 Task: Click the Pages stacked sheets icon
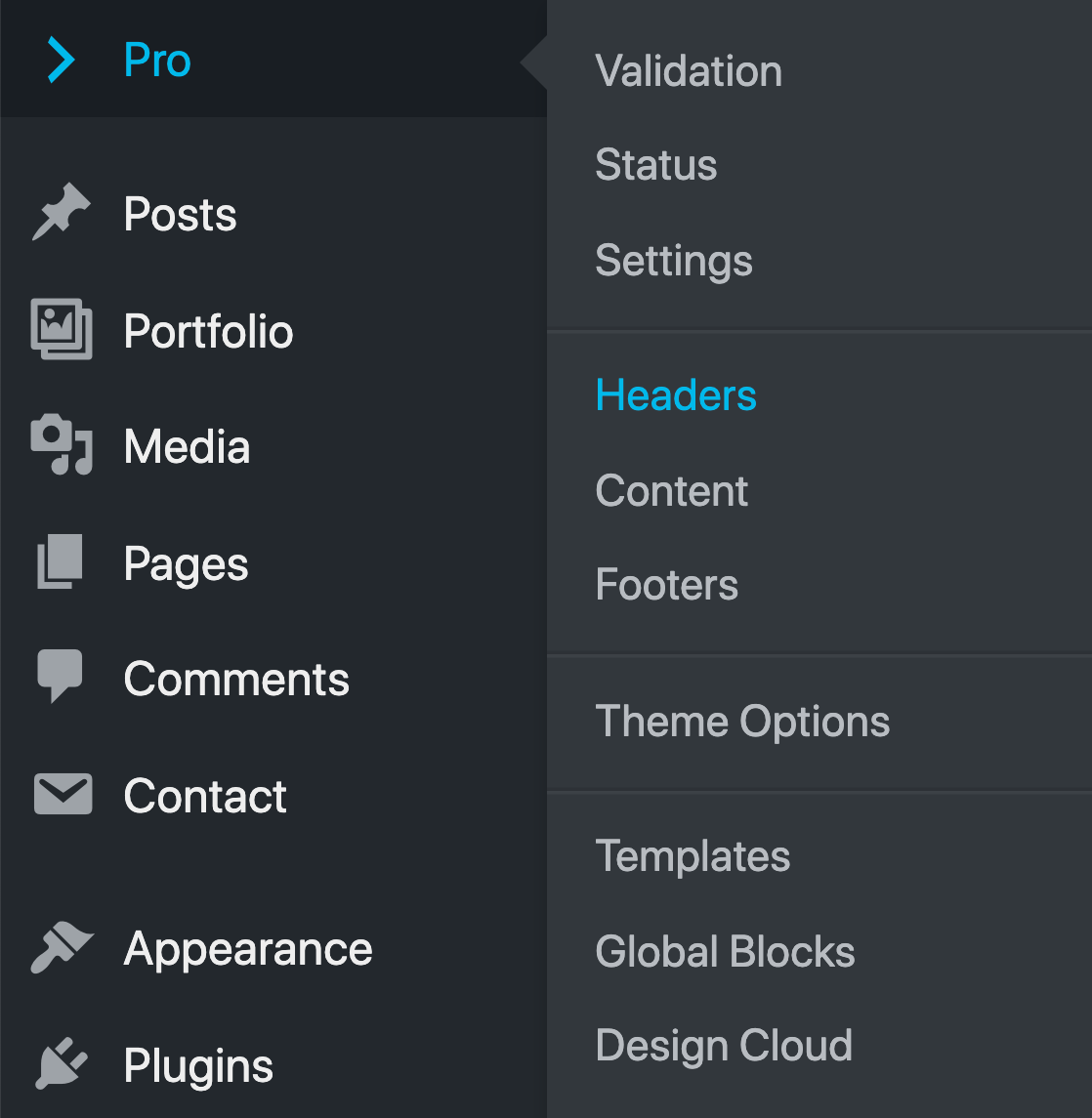(60, 561)
